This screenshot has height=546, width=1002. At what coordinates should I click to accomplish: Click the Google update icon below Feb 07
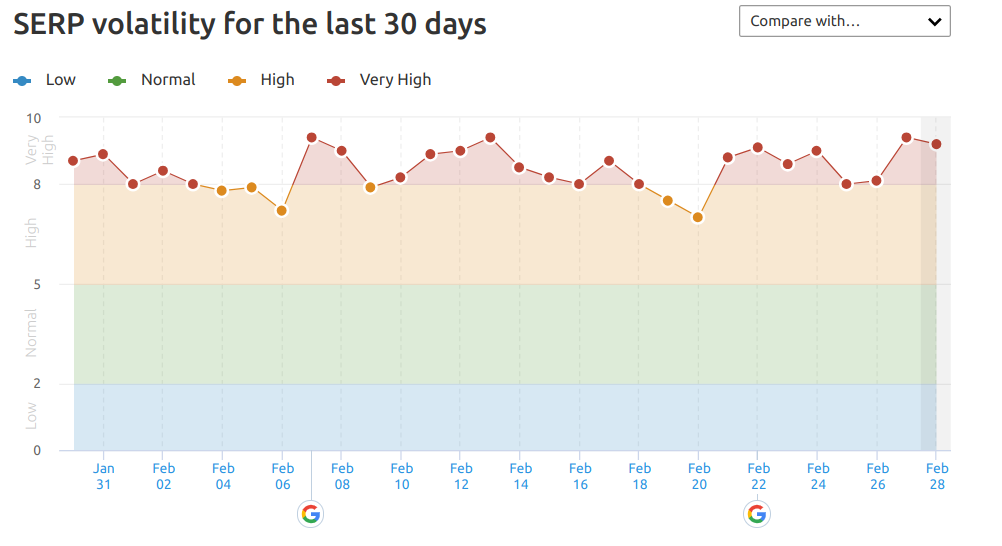click(311, 514)
